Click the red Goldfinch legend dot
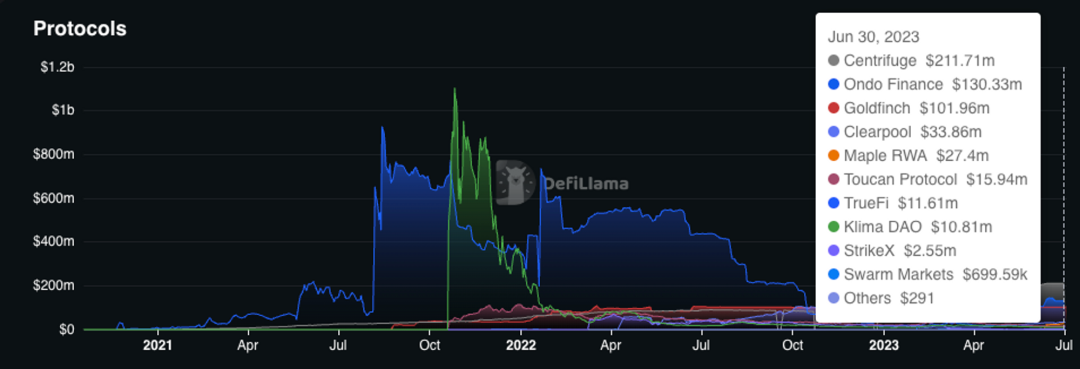Screen dimensions: 1080x369 (834, 108)
